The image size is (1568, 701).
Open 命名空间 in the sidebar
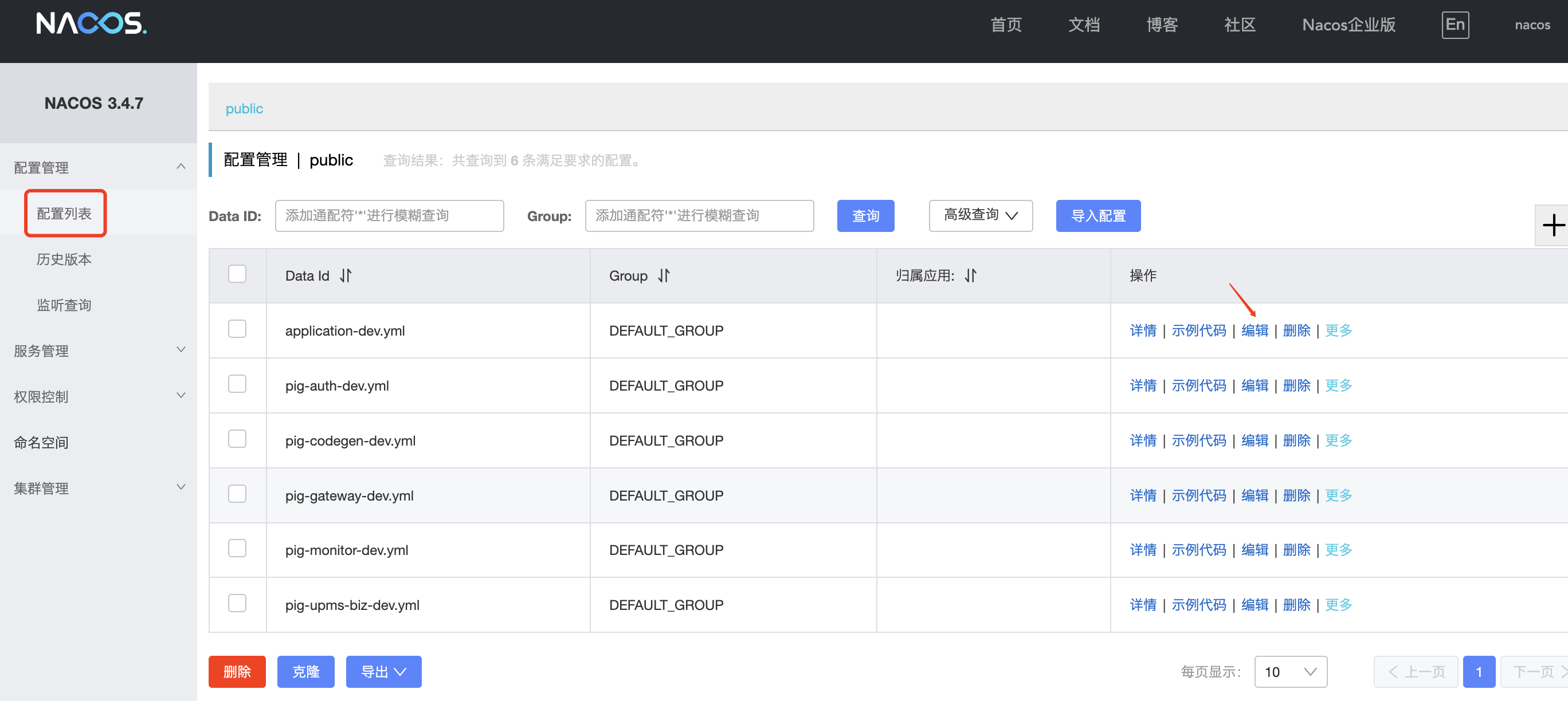(x=41, y=442)
